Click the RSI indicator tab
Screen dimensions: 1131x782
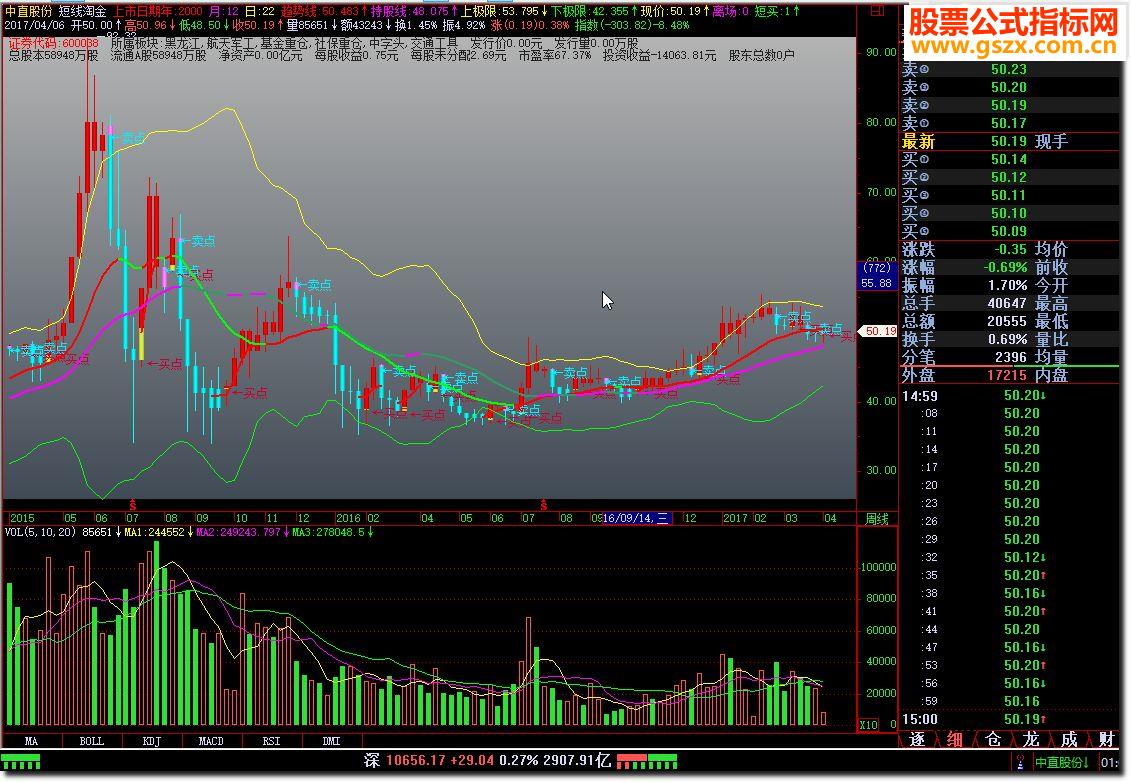271,741
